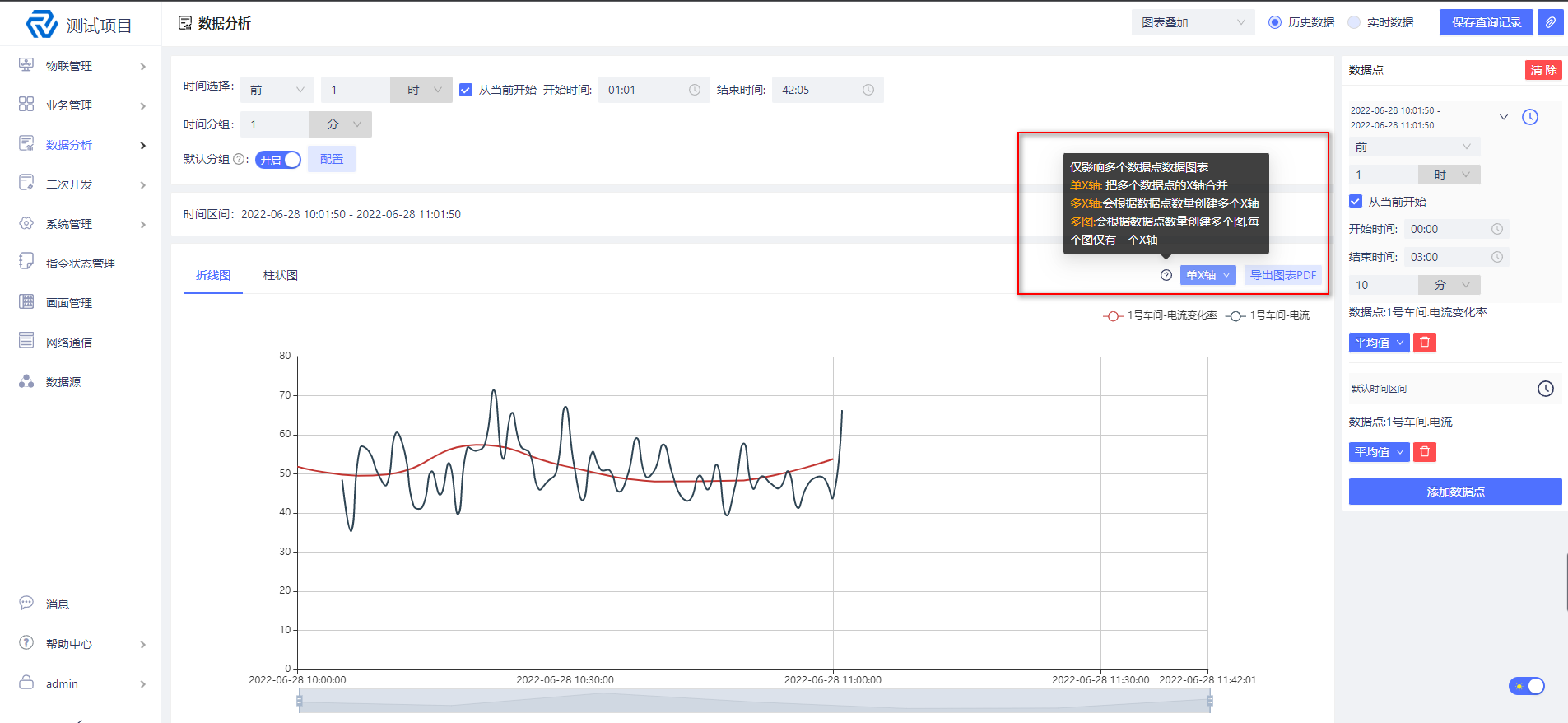Click the chart zoom slider's left handle
Screen dimensions: 1568x723
[x=300, y=701]
